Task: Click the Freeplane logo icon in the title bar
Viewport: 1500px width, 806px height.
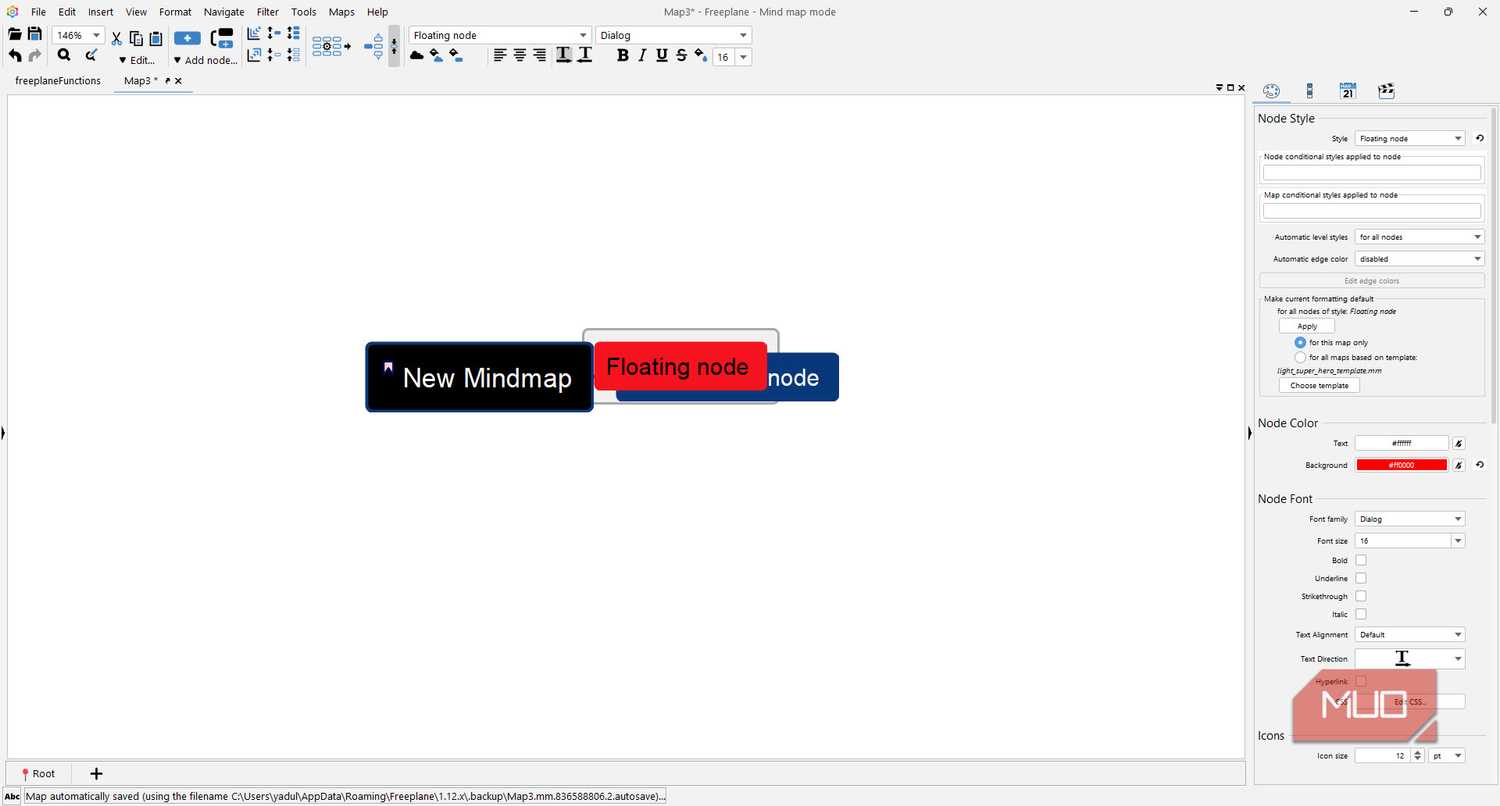Action: tap(11, 12)
